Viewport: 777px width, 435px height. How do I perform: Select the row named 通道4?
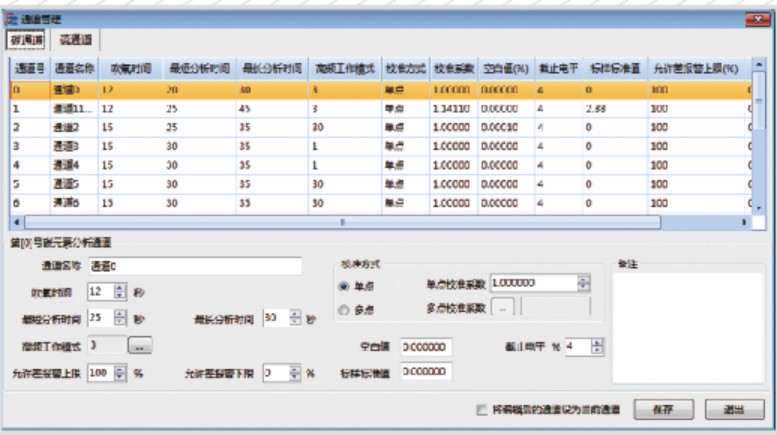pyautogui.click(x=381, y=165)
